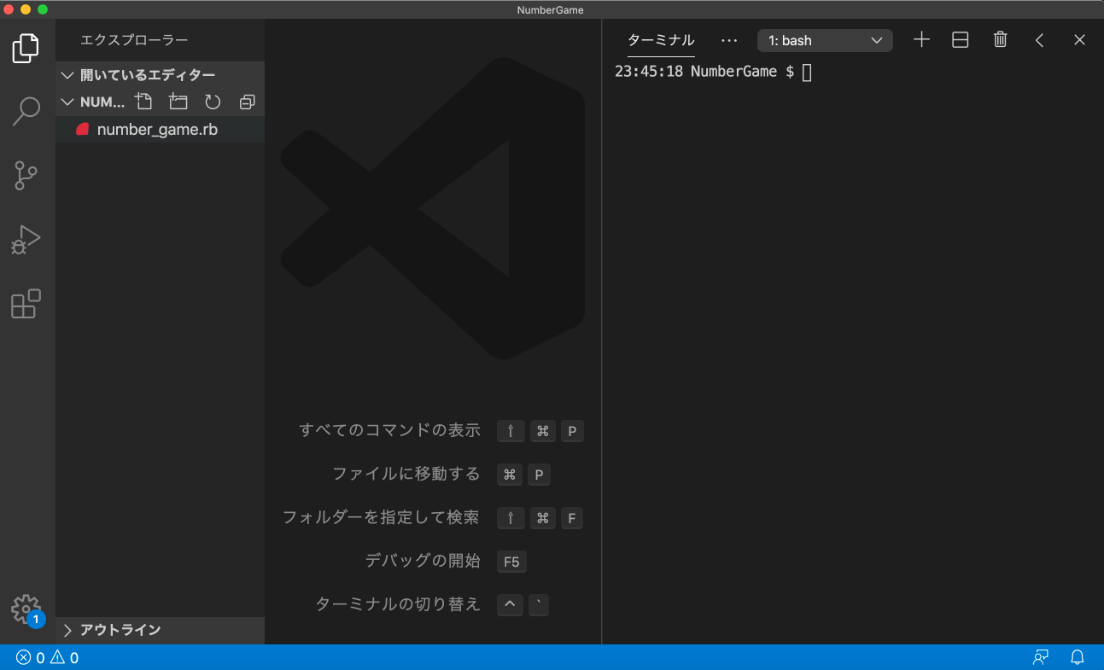Open the Source Control view

[x=26, y=175]
